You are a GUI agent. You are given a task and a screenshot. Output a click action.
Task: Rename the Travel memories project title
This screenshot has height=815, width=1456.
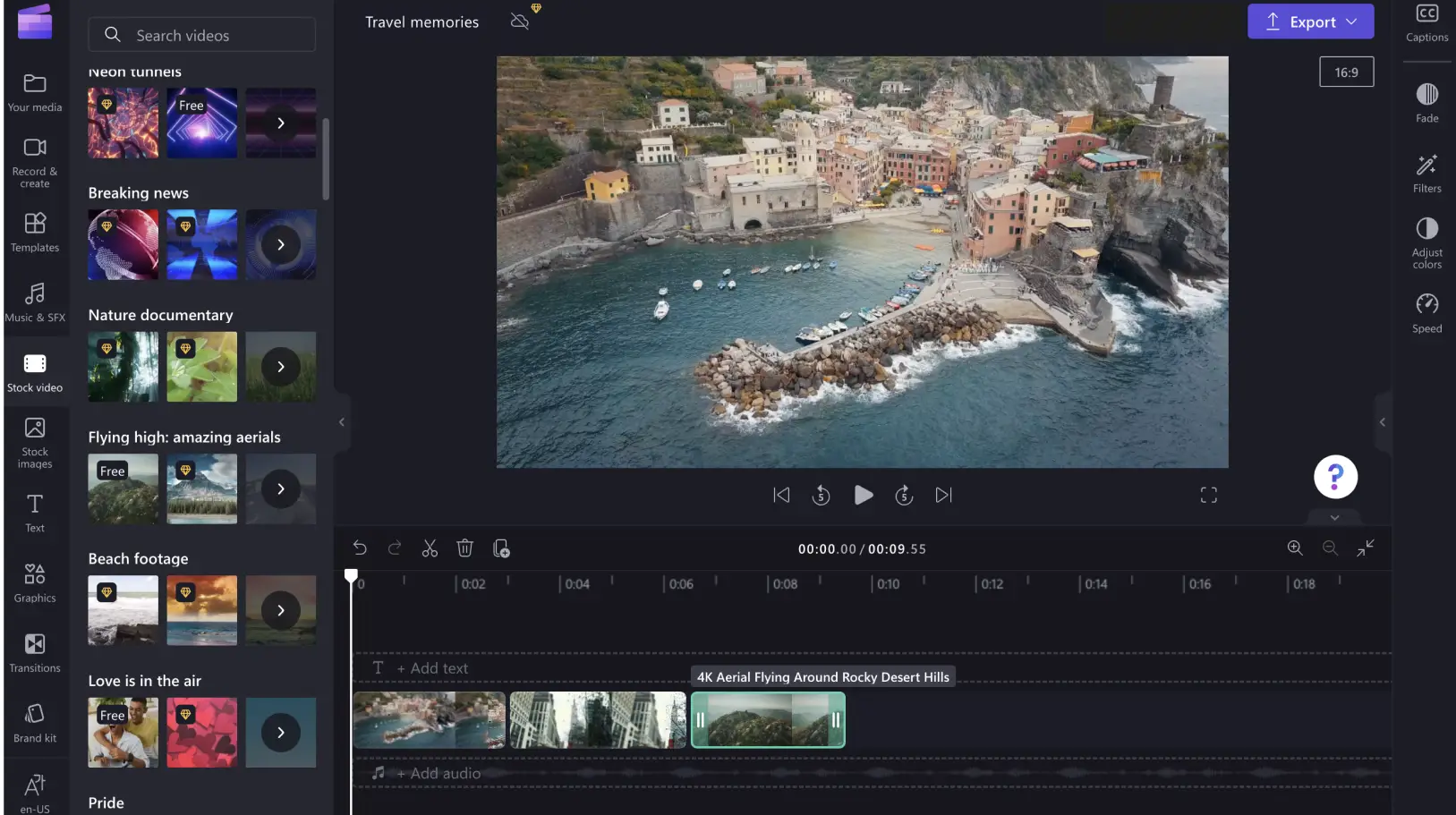[421, 22]
